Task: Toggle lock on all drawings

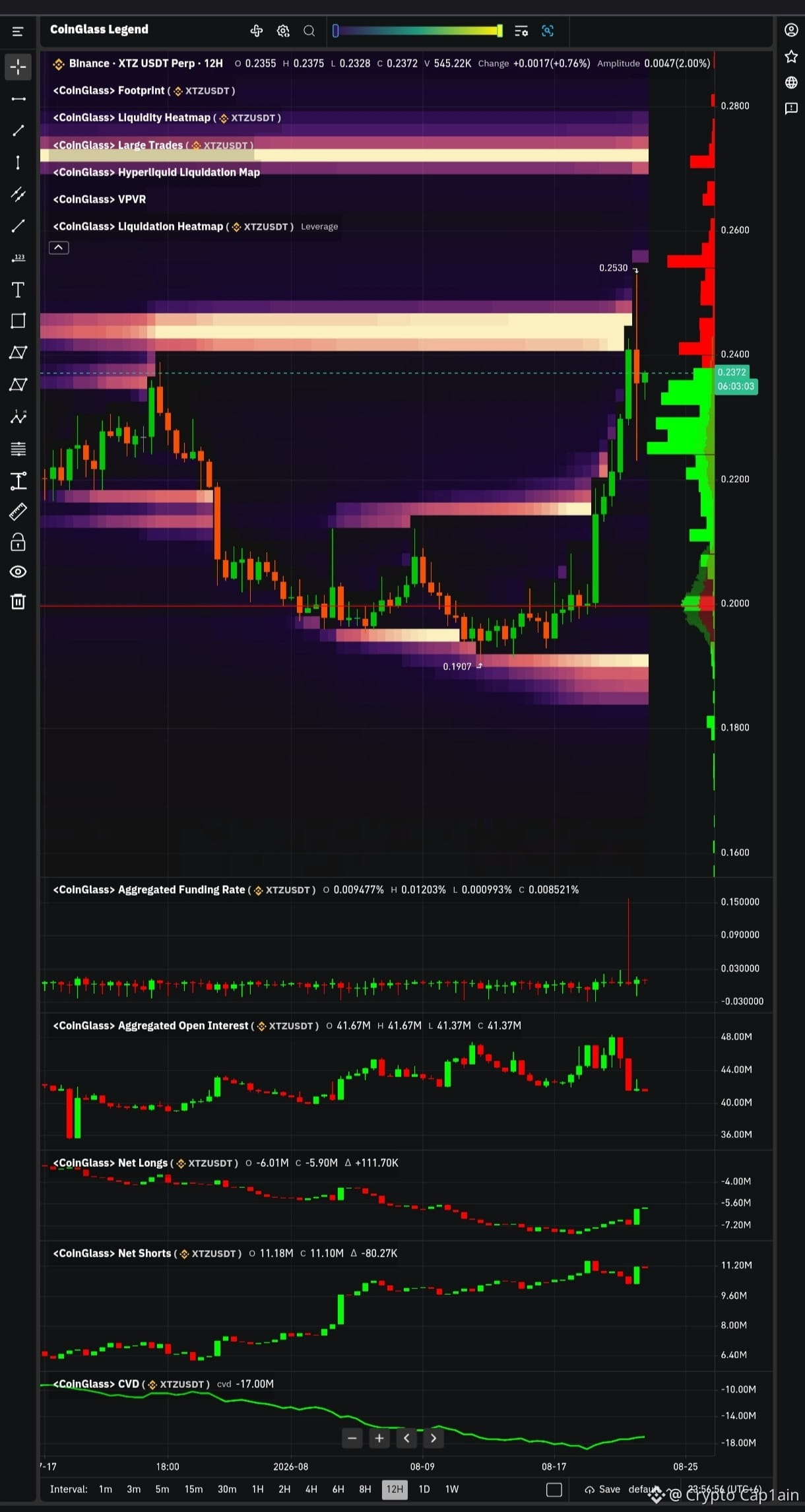Action: click(x=18, y=542)
